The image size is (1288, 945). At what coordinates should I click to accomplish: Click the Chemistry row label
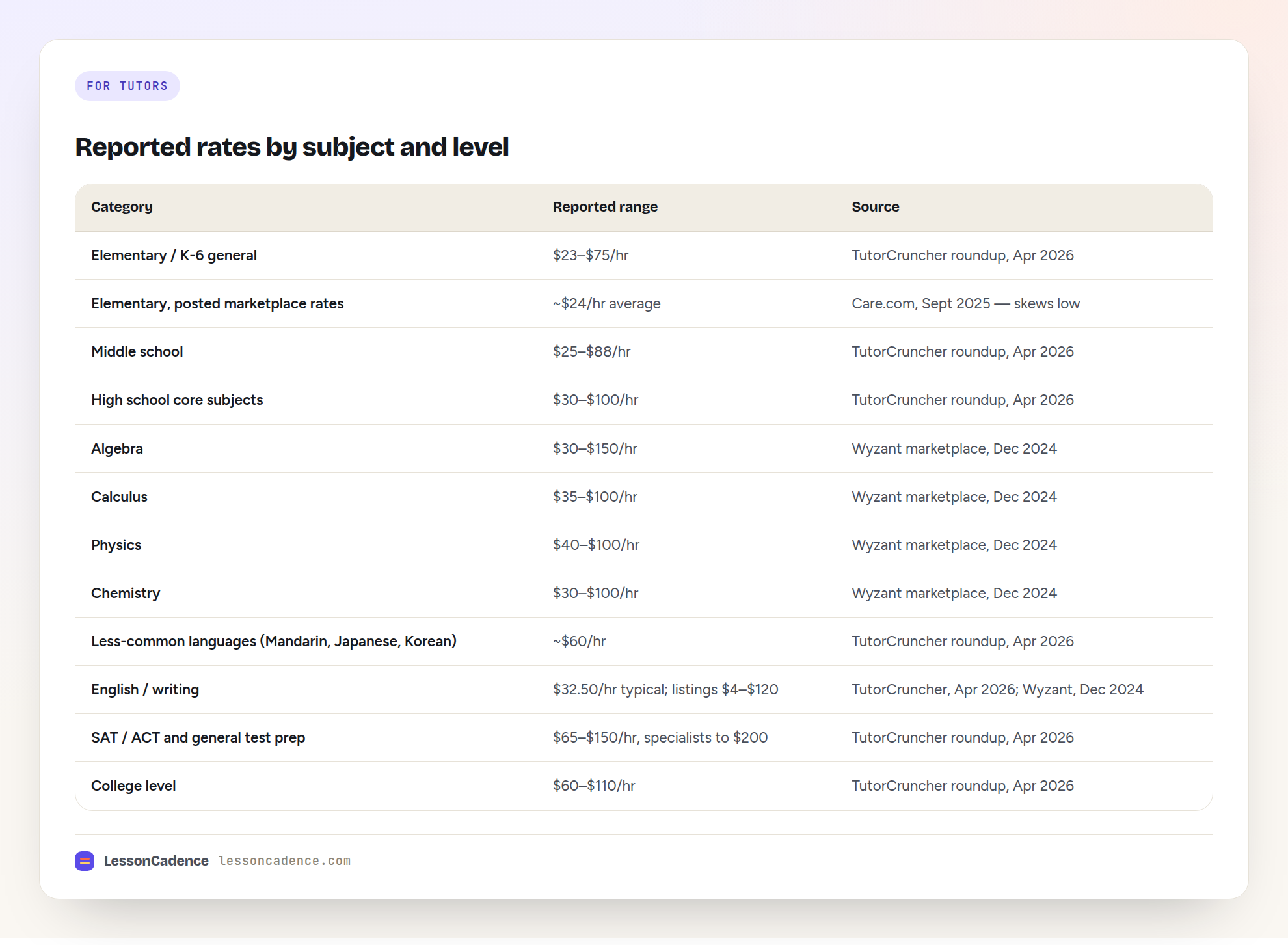pyautogui.click(x=126, y=593)
